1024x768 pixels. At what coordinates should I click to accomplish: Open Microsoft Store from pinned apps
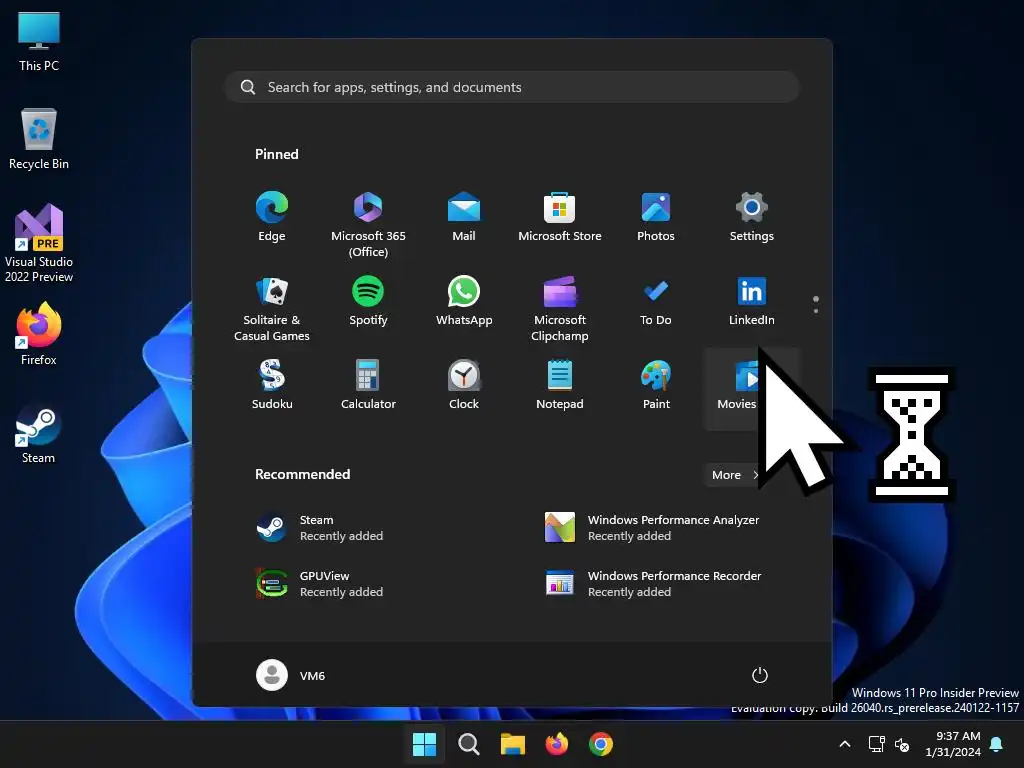click(x=560, y=216)
